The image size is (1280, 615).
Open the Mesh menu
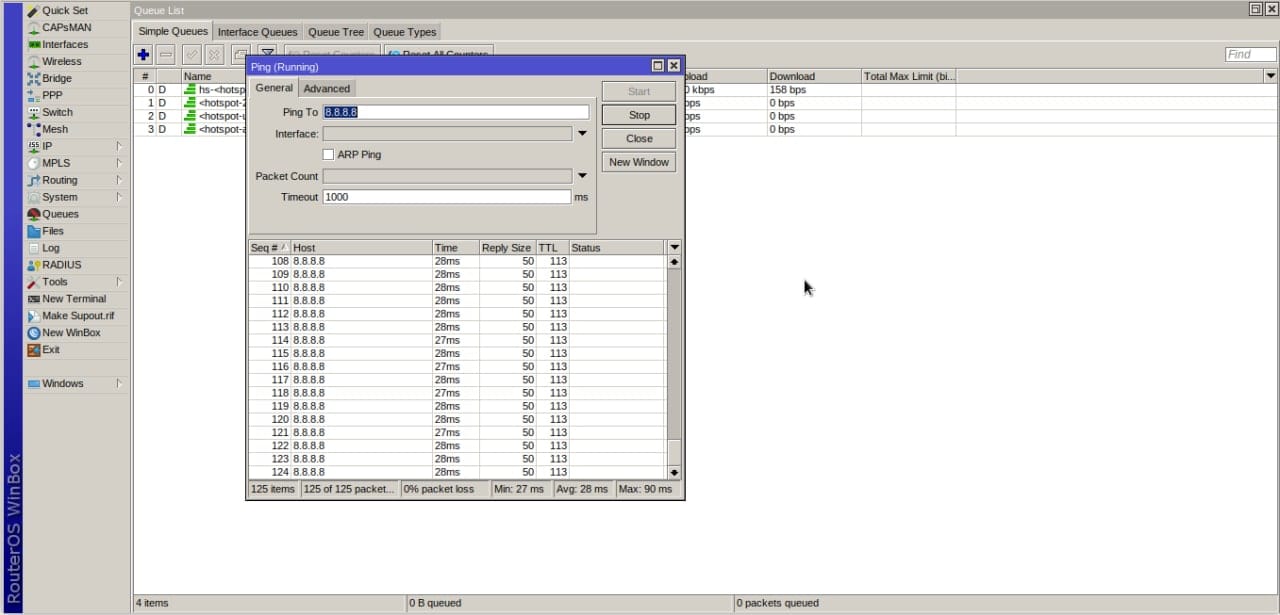[55, 129]
